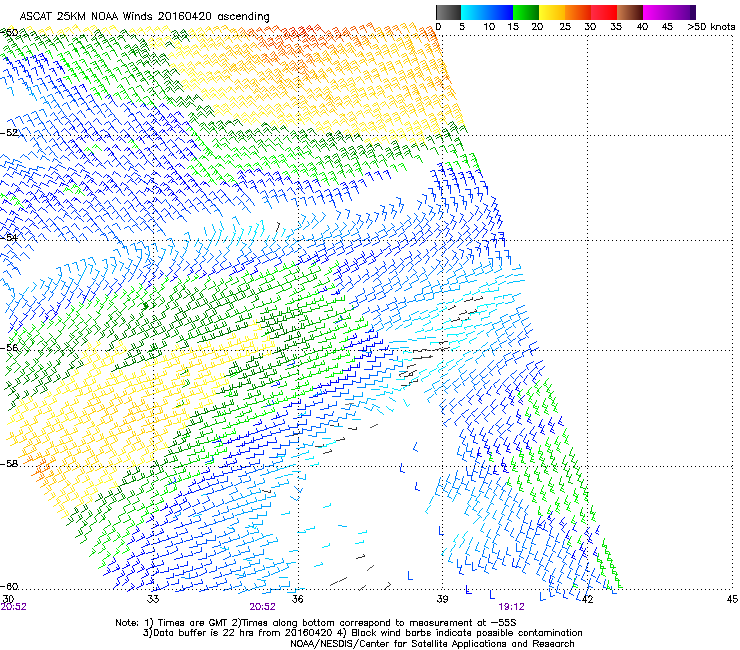The image size is (740, 650).
Task: Pick the red 30–35 knots legend segment
Action: (604, 12)
